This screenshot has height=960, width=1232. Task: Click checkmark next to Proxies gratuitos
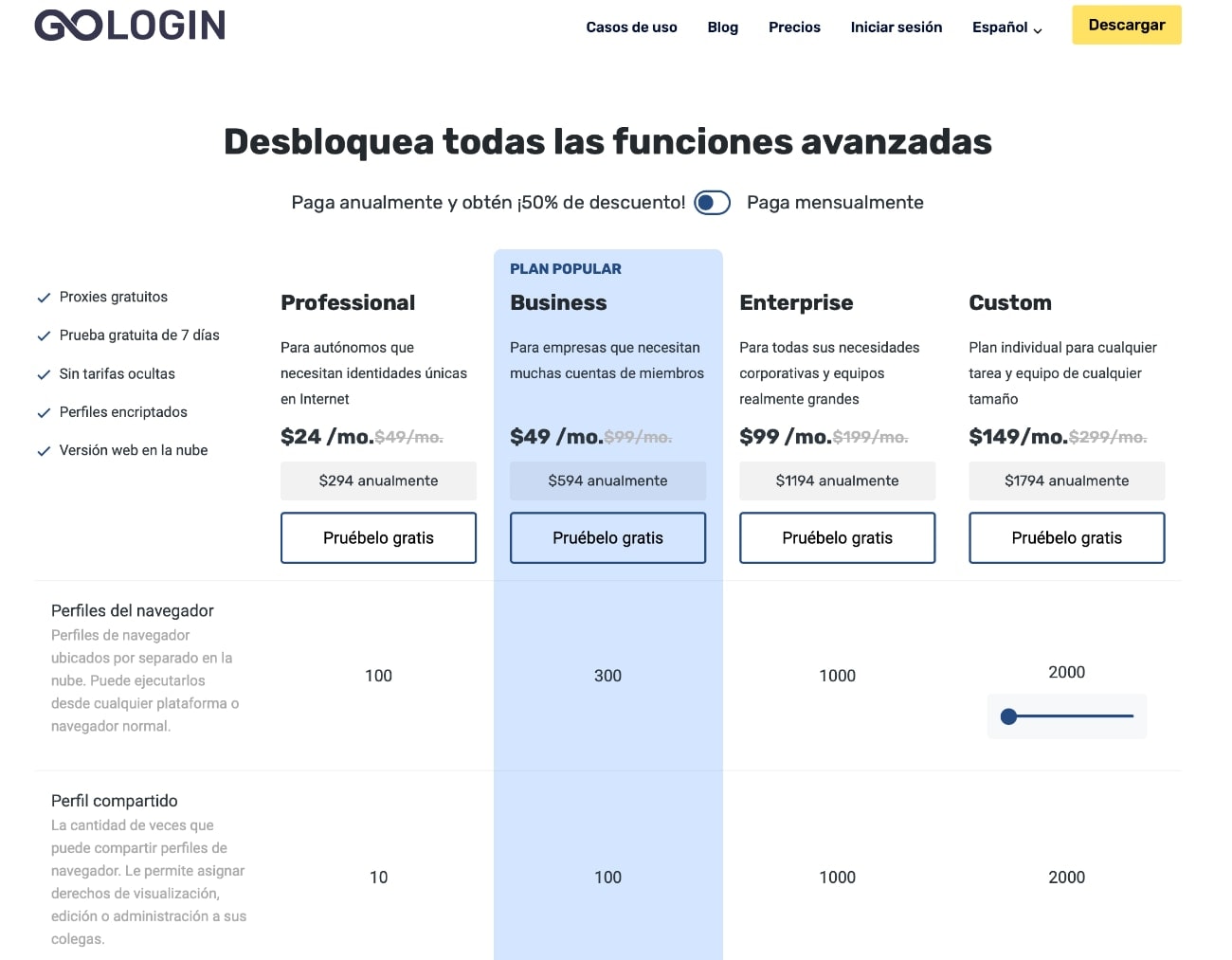pos(44,298)
